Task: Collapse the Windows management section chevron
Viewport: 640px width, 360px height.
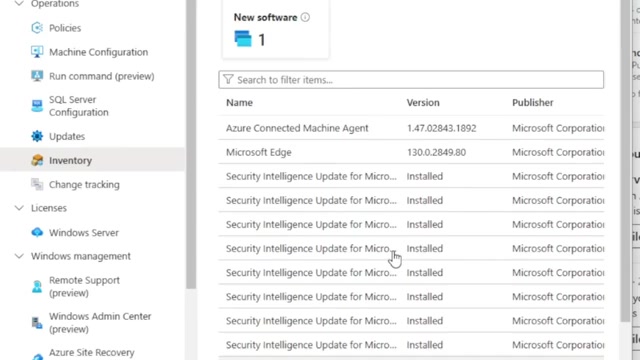Action: (19, 256)
